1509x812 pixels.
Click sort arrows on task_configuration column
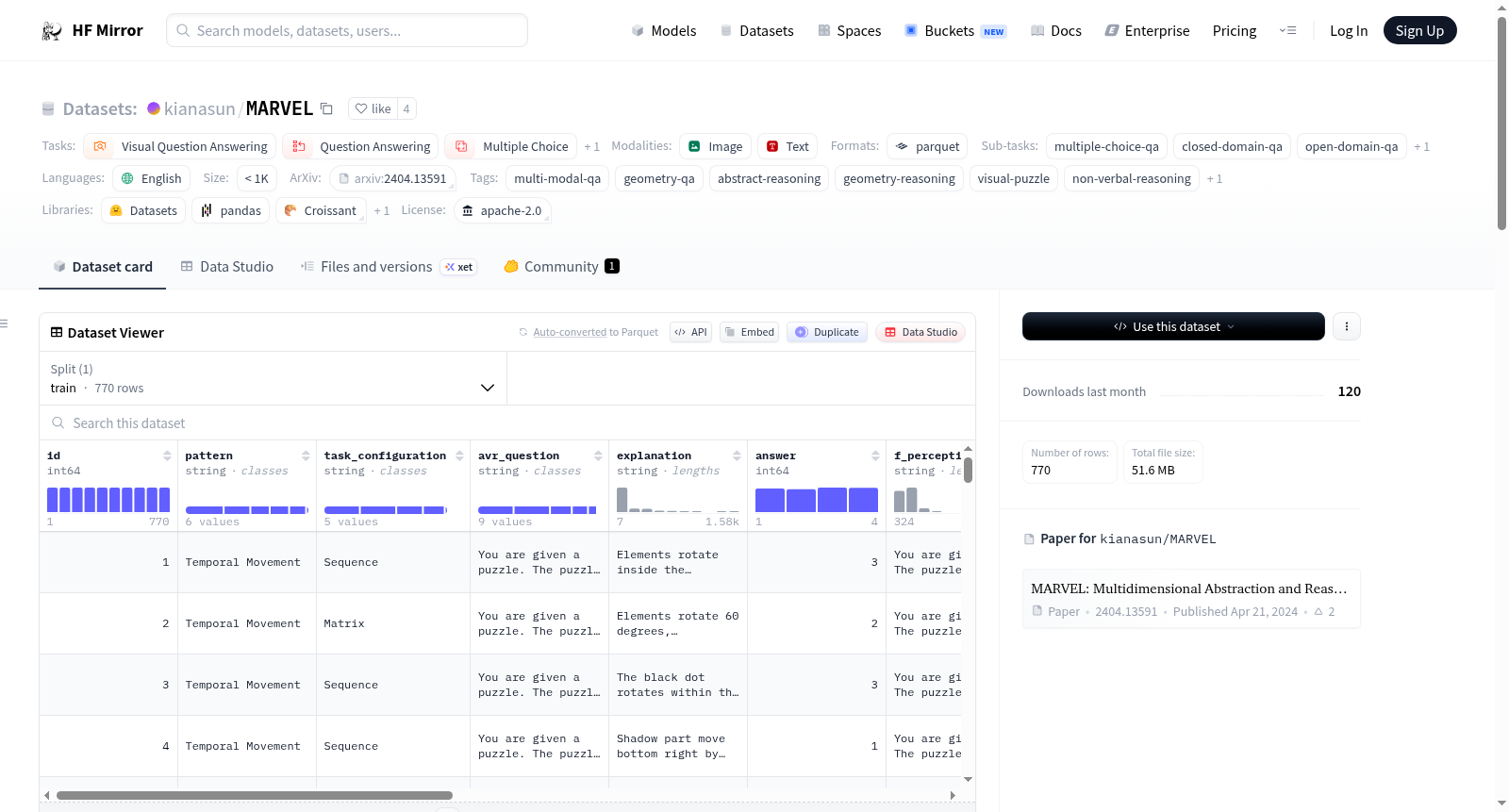click(459, 456)
